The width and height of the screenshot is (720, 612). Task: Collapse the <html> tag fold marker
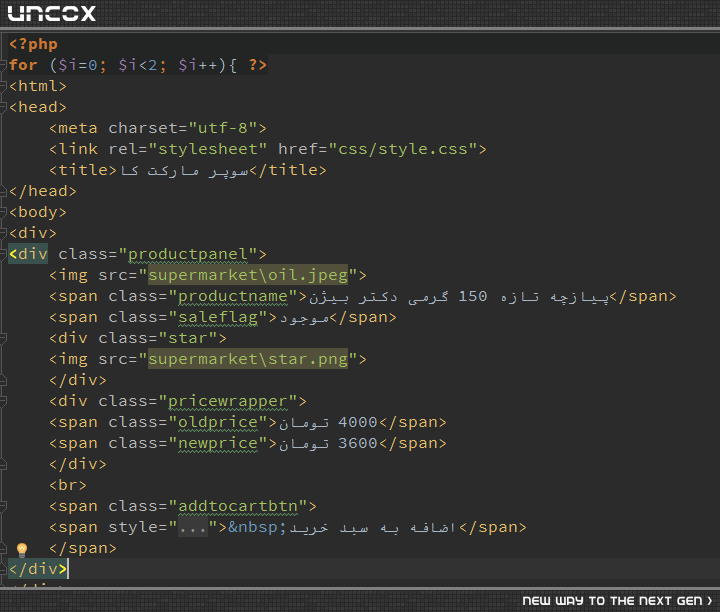[3, 86]
